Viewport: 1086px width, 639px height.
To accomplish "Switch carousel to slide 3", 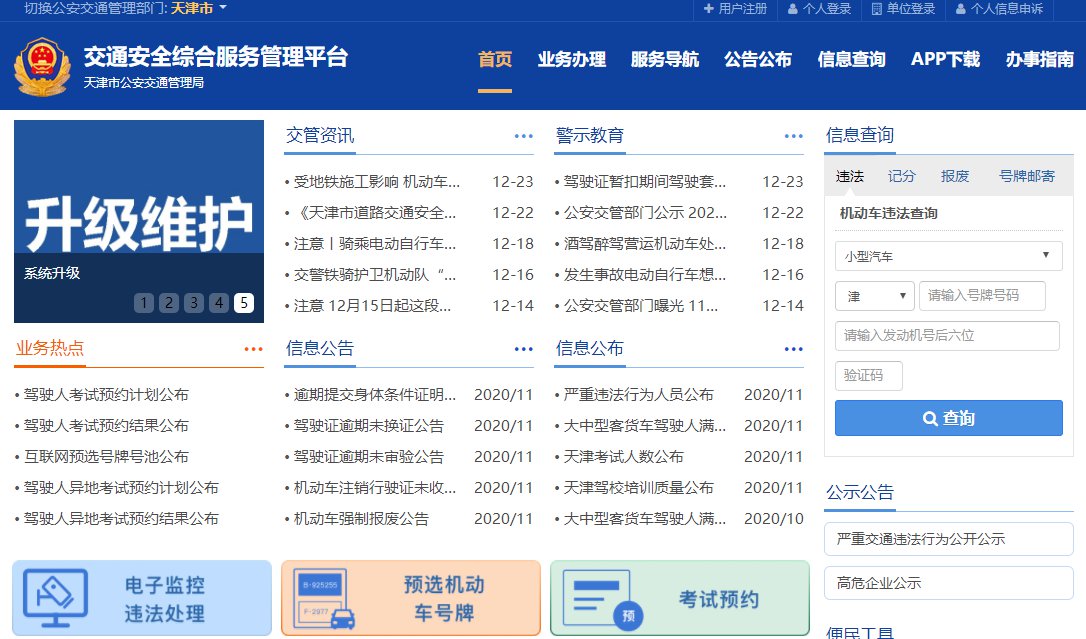I will pyautogui.click(x=194, y=303).
